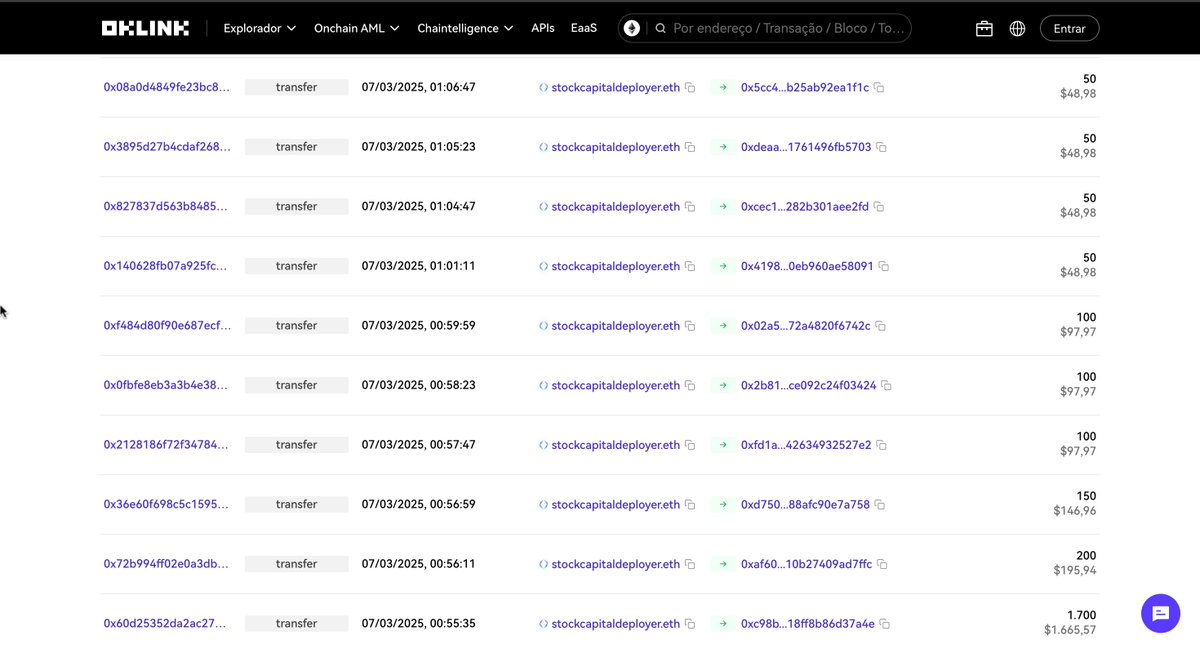Copy sender address in 01:01:11 row

point(690,267)
